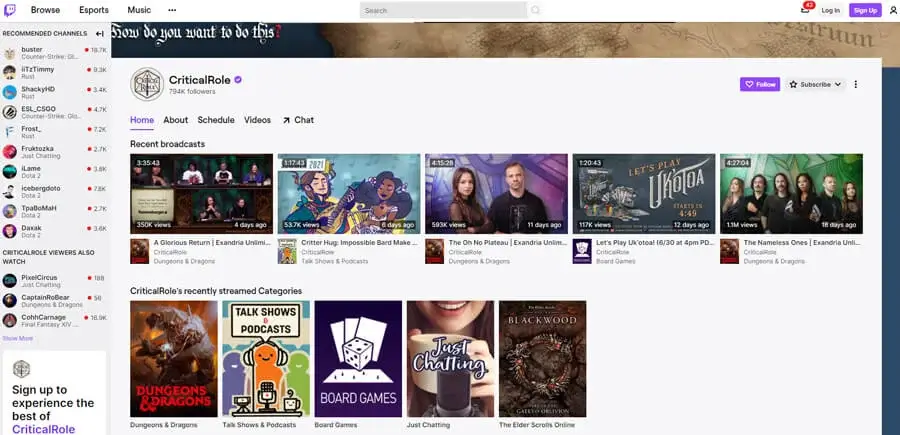Viewport: 900px width, 435px height.
Task: Open The Oh No Plateau video title
Action: click(507, 243)
